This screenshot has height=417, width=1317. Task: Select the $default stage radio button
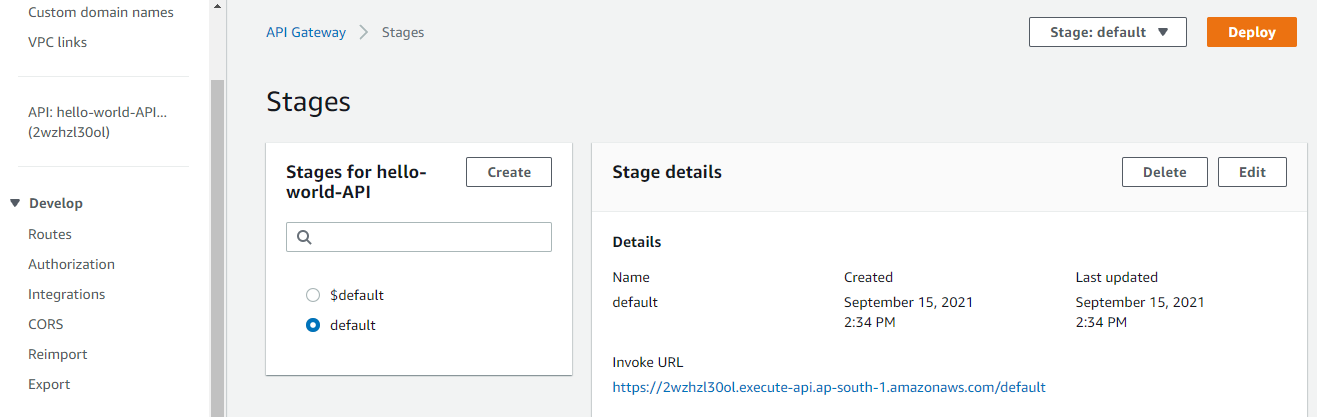pyautogui.click(x=313, y=295)
